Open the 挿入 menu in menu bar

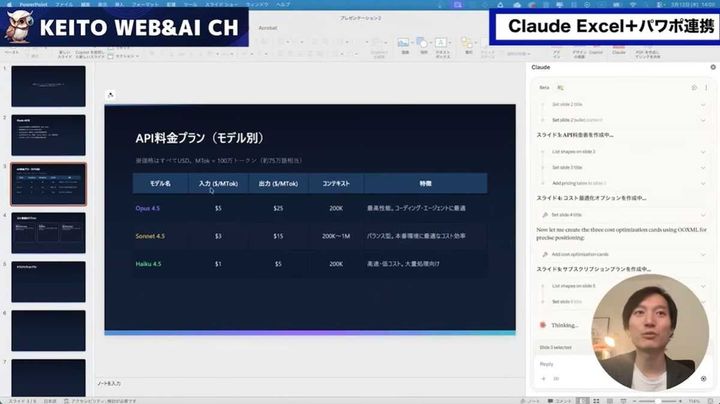pyautogui.click(x=119, y=4)
